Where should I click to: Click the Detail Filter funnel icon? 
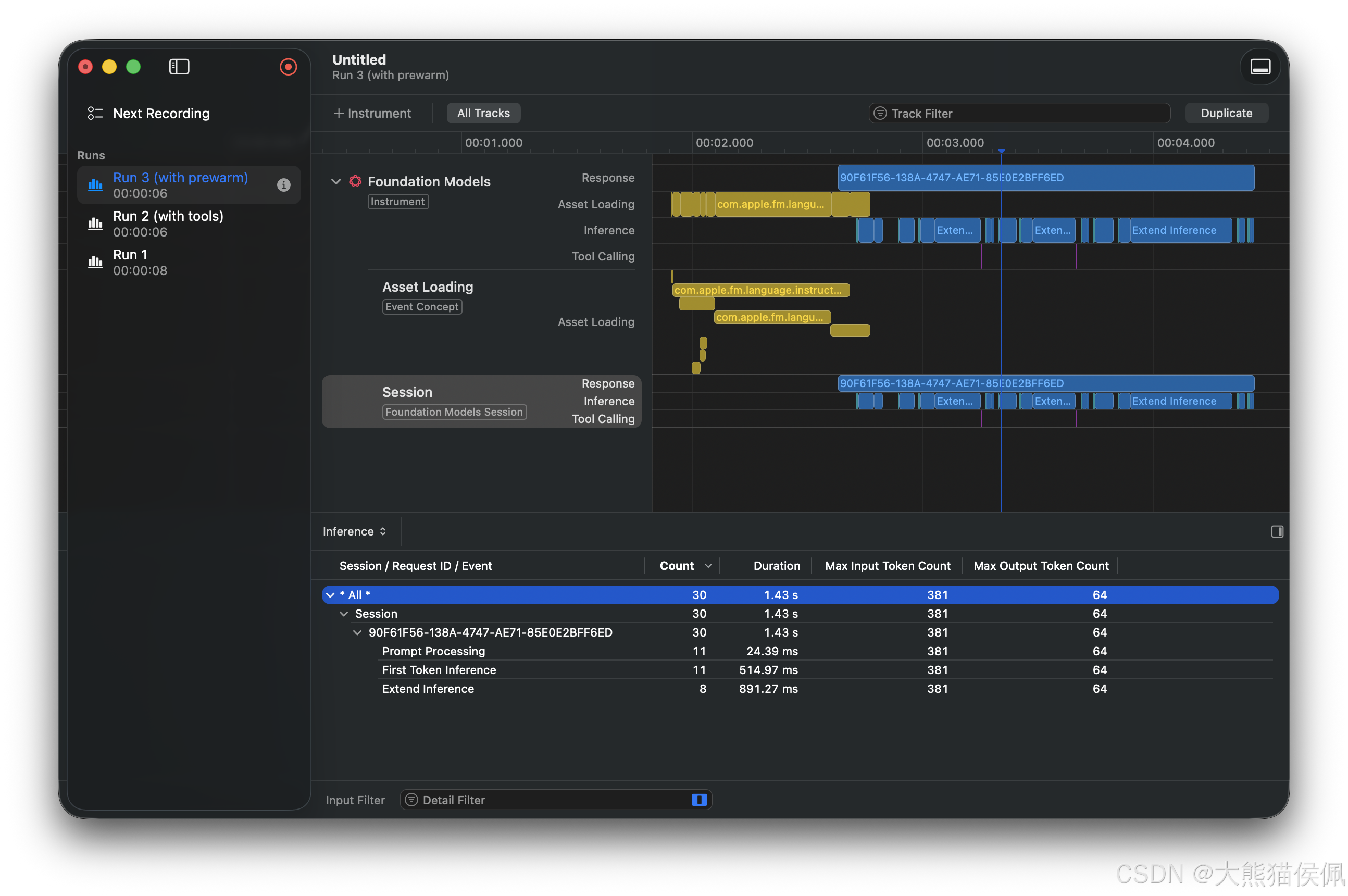pyautogui.click(x=411, y=800)
